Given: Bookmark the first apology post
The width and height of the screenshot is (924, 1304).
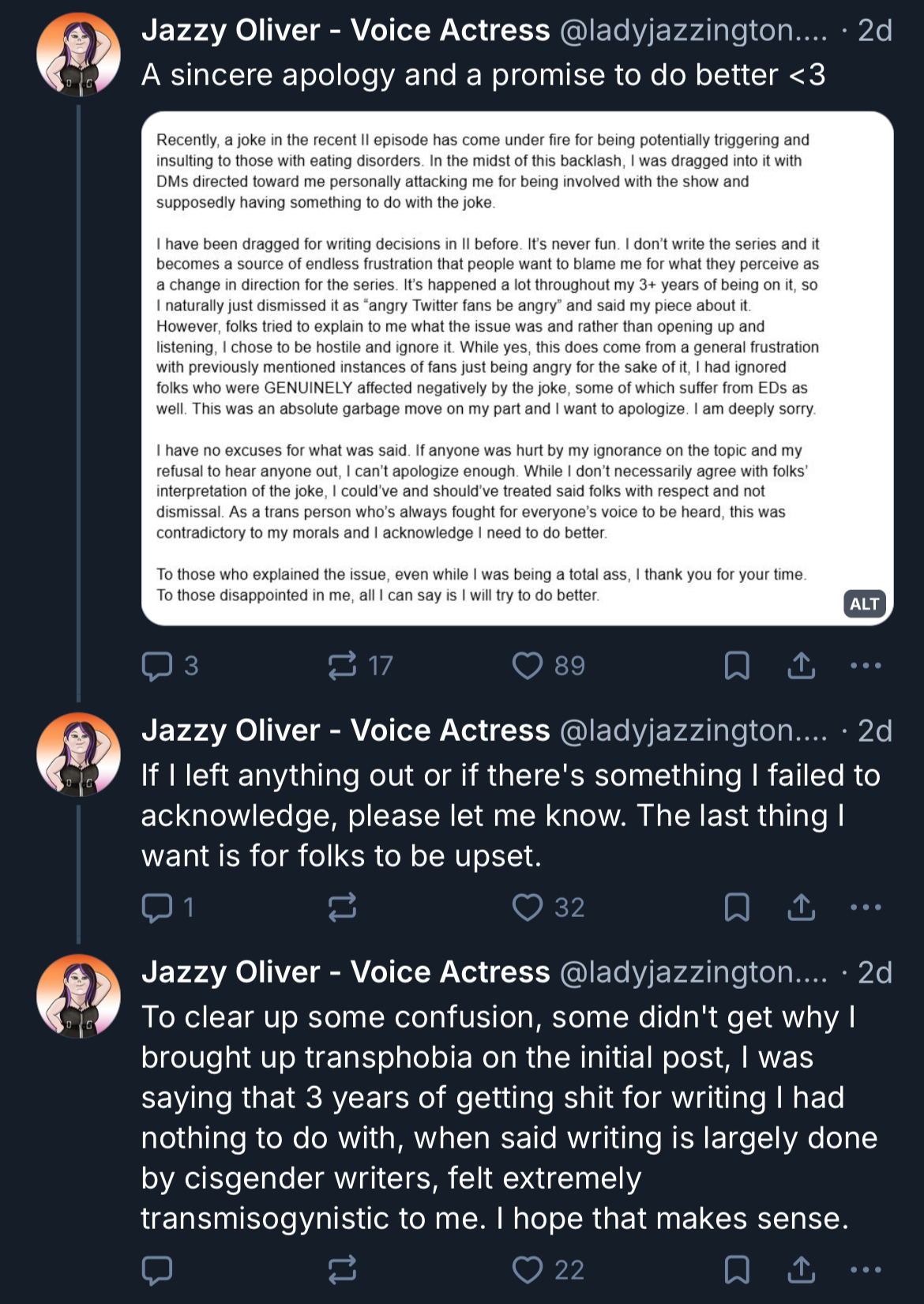Looking at the screenshot, I should [x=737, y=666].
